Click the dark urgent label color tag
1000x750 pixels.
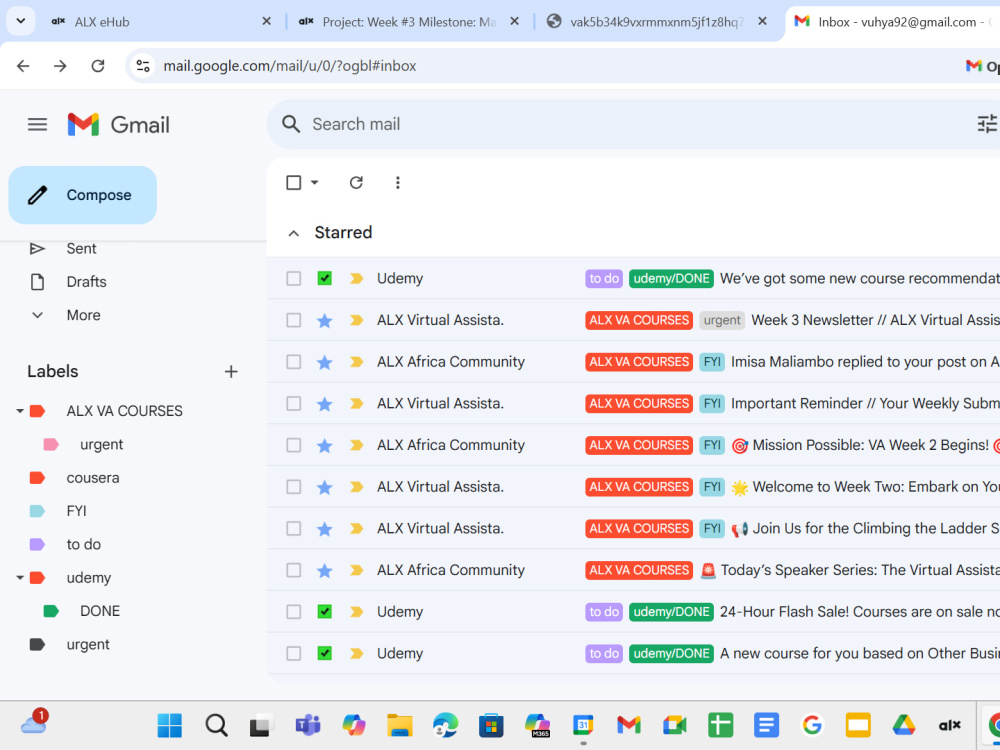tap(38, 644)
